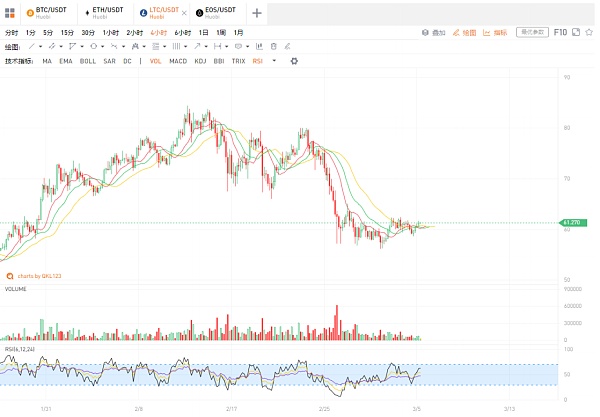The image size is (600, 417).
Task: Select the range measurement tool
Action: coord(217,46)
